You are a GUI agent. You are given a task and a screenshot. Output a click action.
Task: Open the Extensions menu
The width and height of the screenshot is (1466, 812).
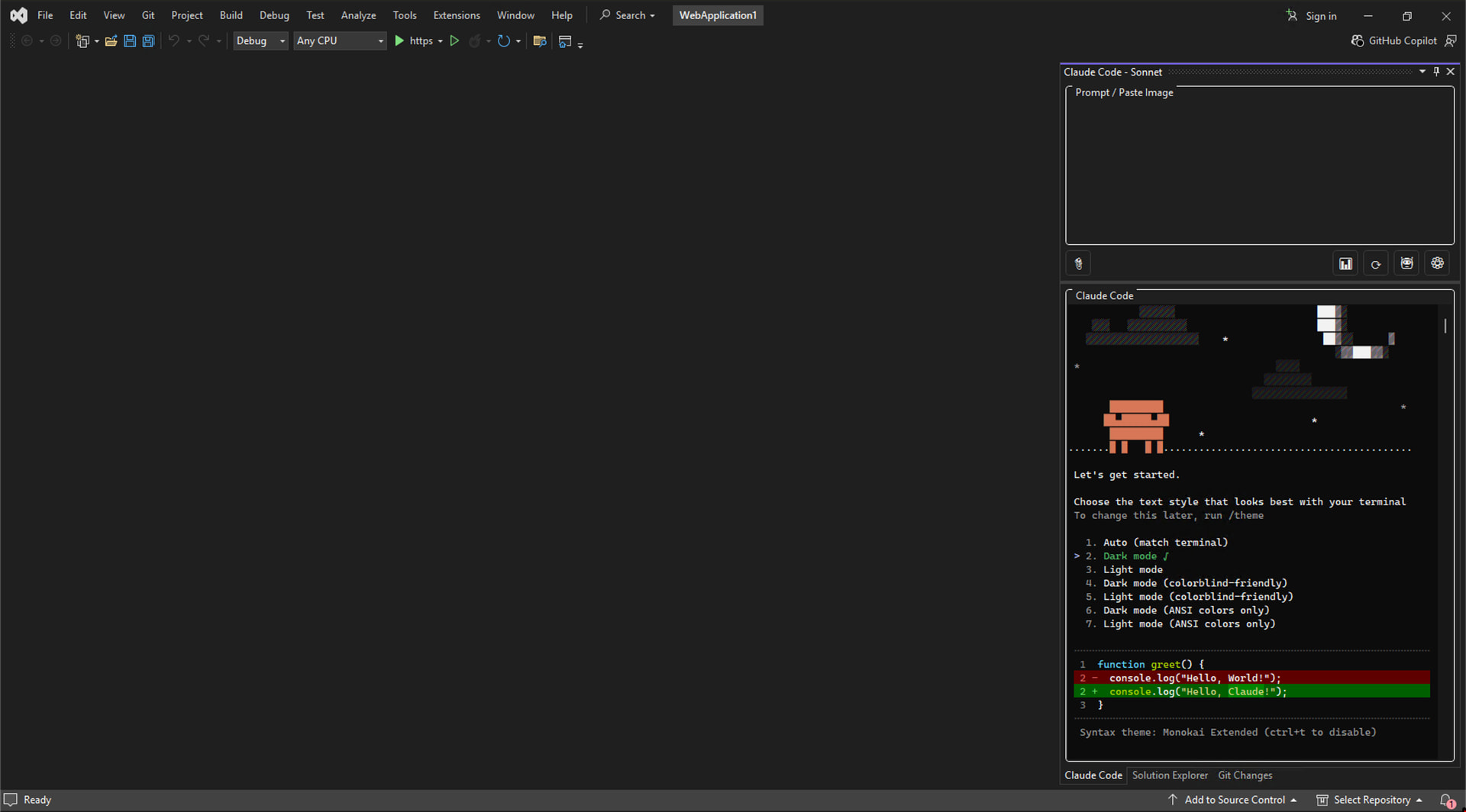point(457,15)
